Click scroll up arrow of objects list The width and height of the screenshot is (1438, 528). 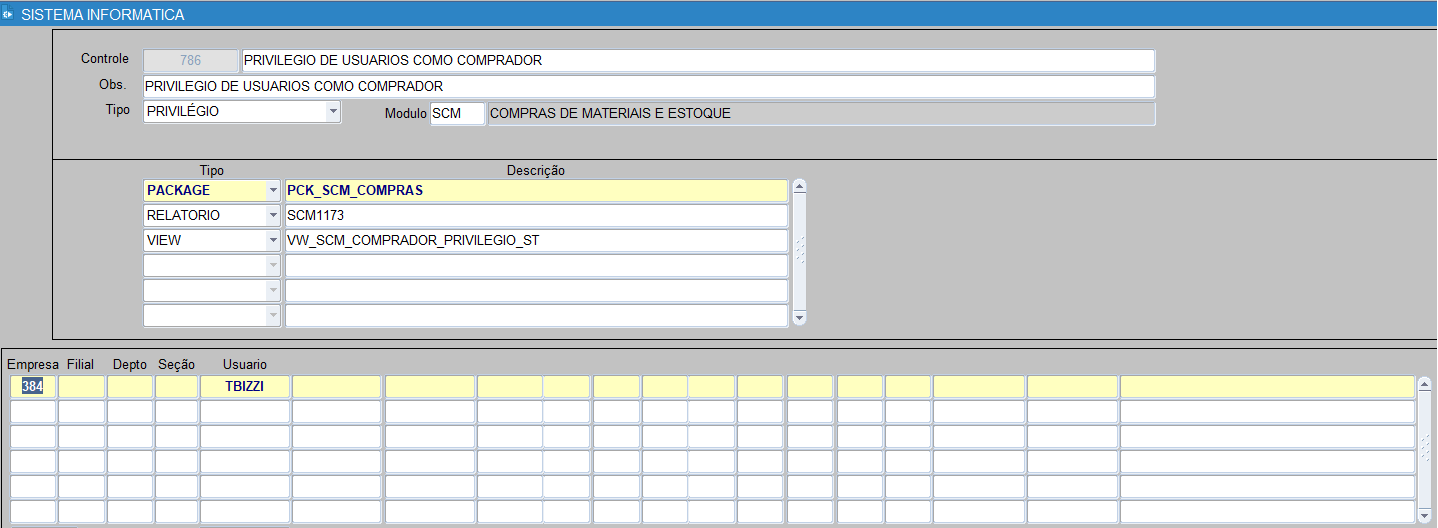pyautogui.click(x=799, y=187)
